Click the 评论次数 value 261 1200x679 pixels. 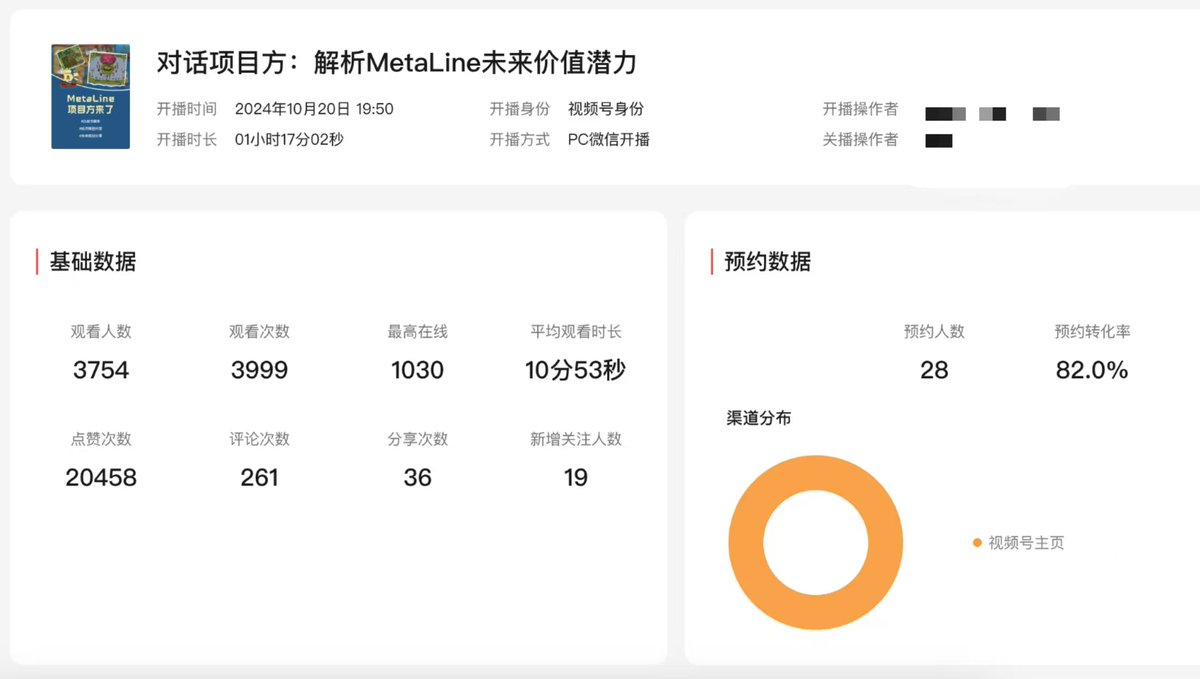(x=260, y=477)
